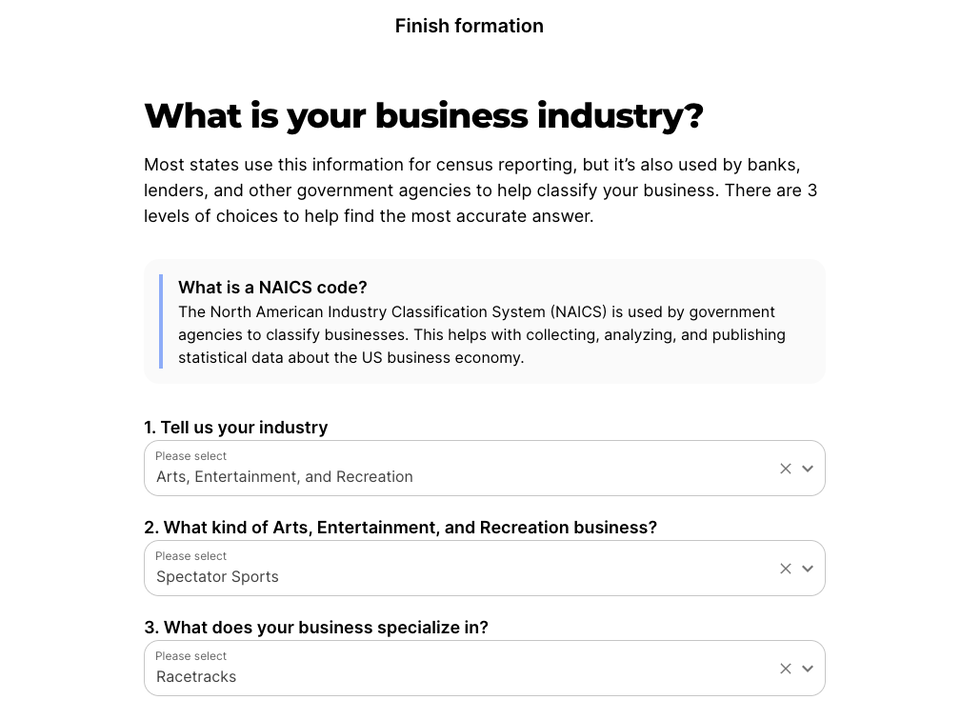This screenshot has width=961, height=720.
Task: Click the X icon in the last select field
Action: tap(786, 668)
